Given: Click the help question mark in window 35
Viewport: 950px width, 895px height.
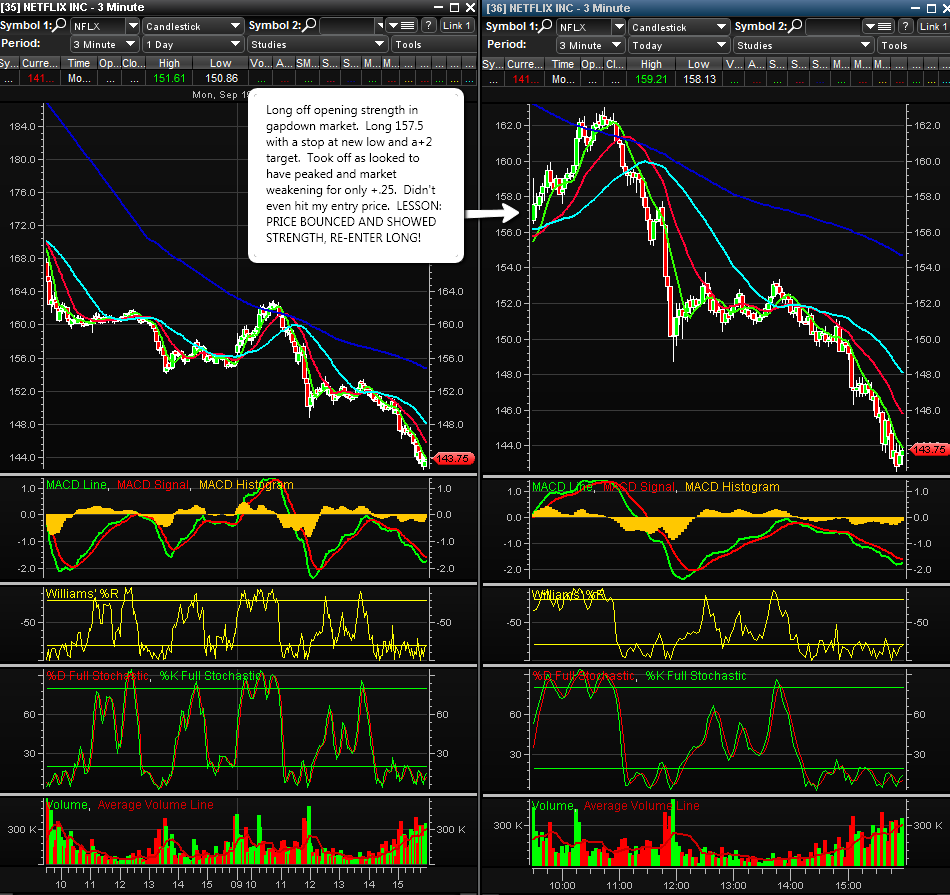Looking at the screenshot, I should (428, 25).
